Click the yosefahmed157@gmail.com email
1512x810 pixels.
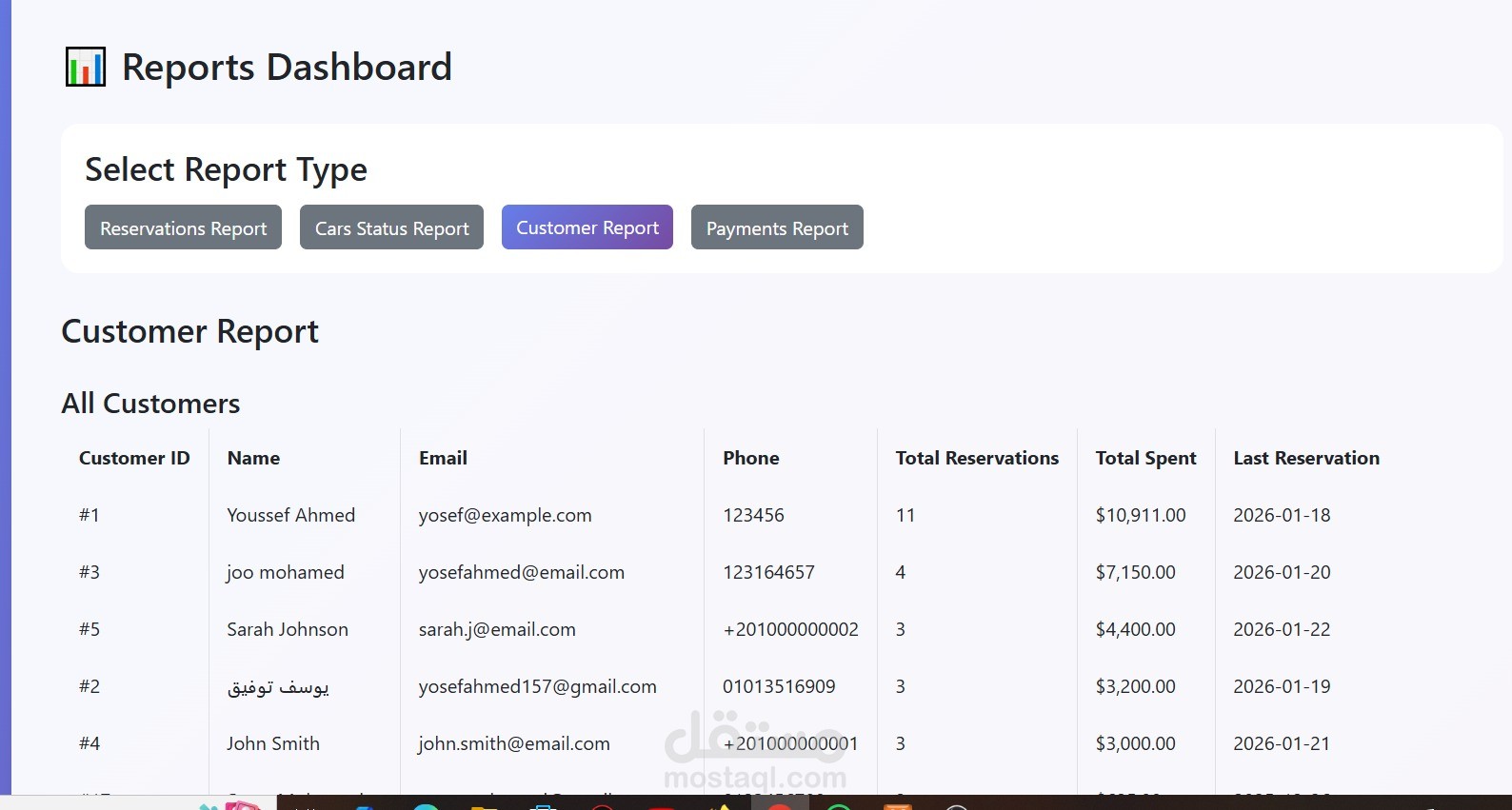[537, 686]
